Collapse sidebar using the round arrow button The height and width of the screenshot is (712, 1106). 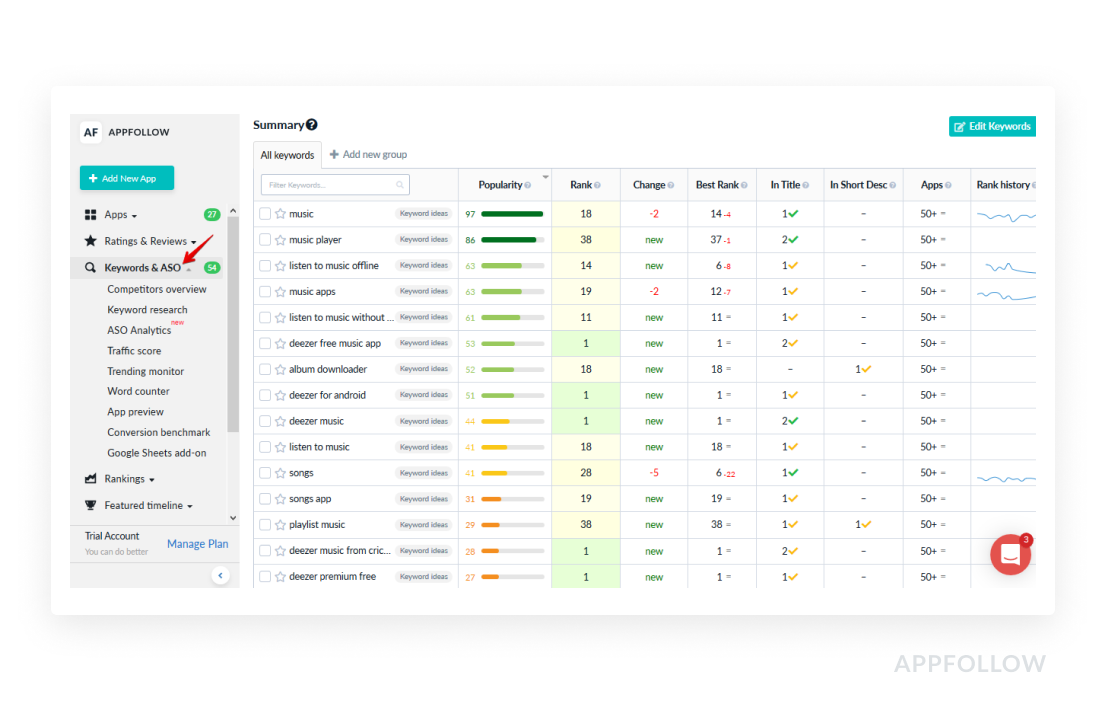pos(221,575)
